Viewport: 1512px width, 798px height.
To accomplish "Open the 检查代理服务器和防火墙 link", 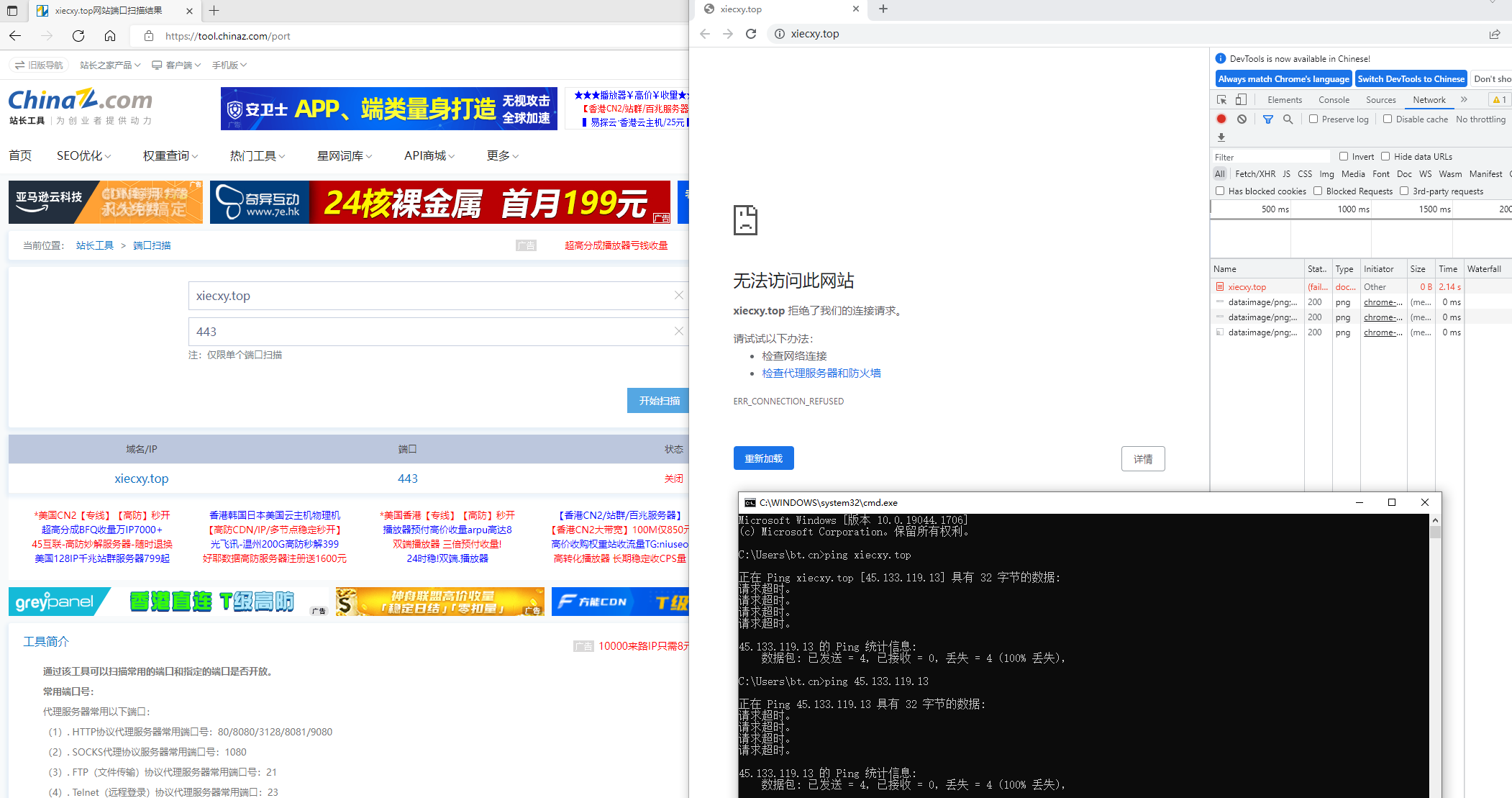I will coord(821,373).
